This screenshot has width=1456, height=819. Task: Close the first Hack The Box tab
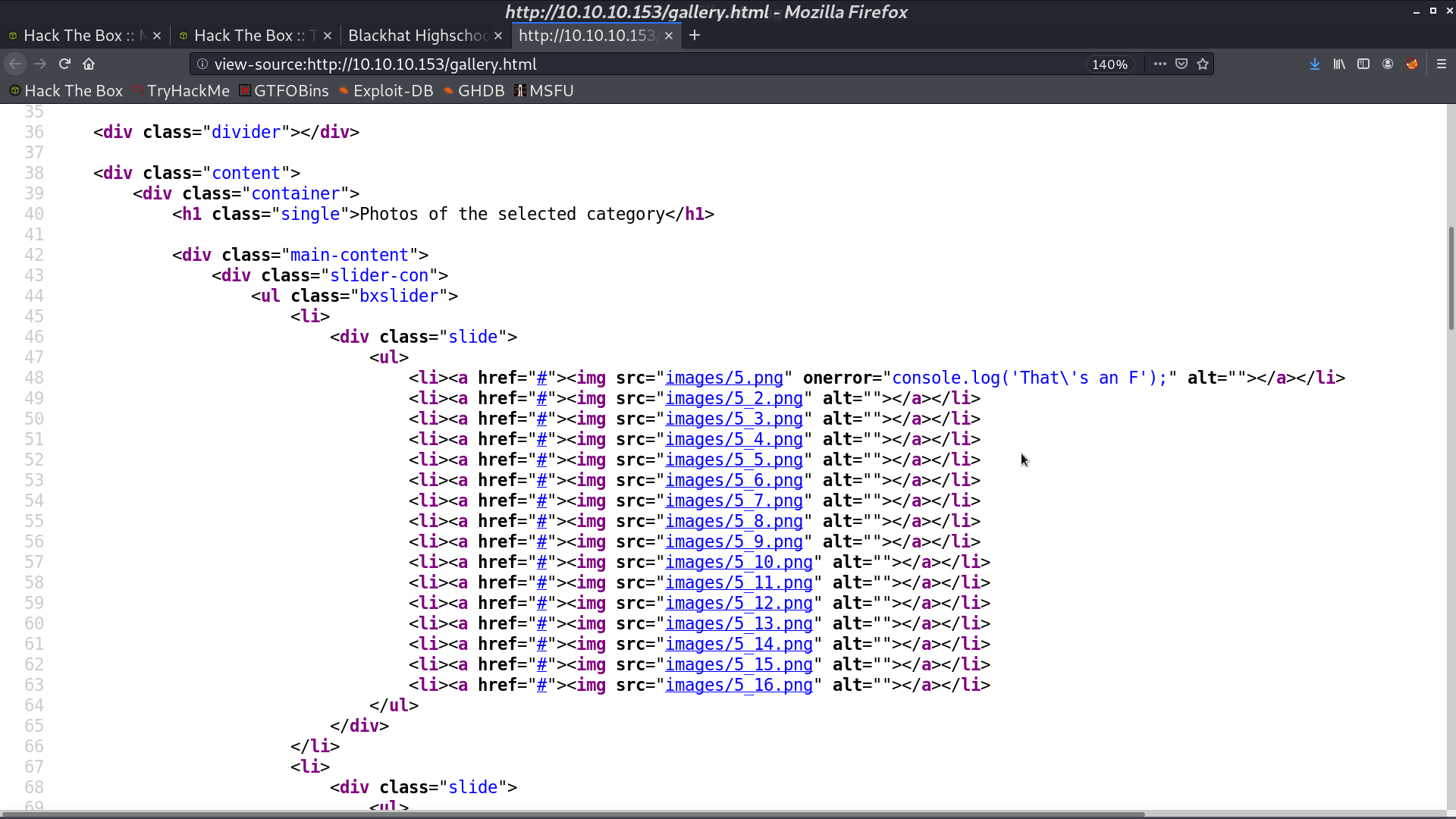click(157, 36)
